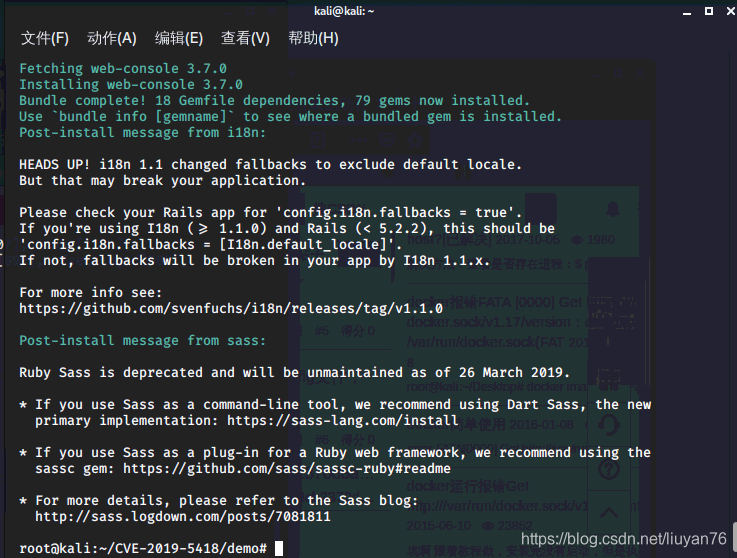Image resolution: width=737 pixels, height=558 pixels.
Task: Click the 'If you're using I18n' line
Action: [x=287, y=228]
